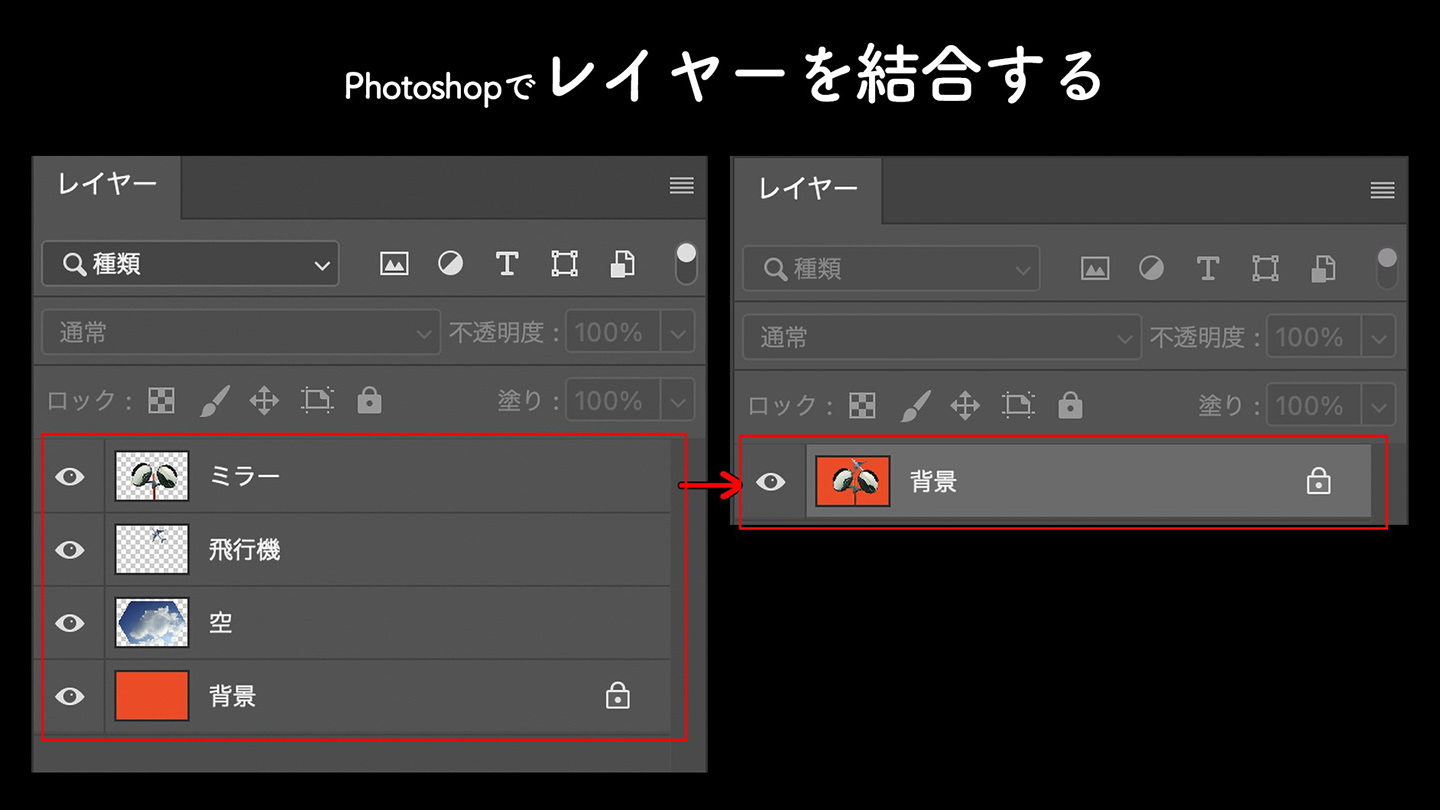The height and width of the screenshot is (810, 1440).
Task: Click the pixel layer filter icon in the four-layer panel
Action: click(x=394, y=264)
